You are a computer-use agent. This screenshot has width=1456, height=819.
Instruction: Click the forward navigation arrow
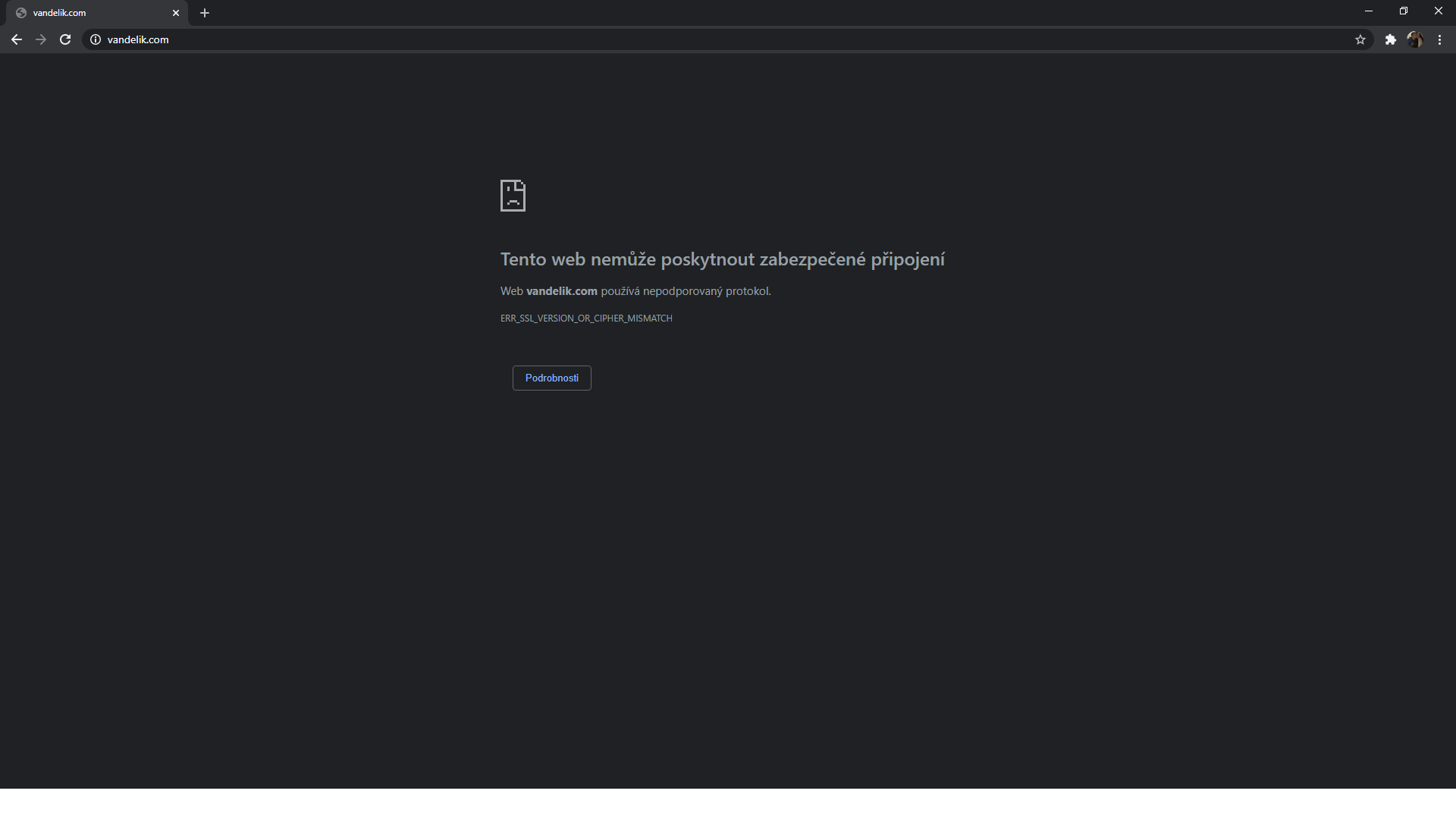click(x=41, y=39)
